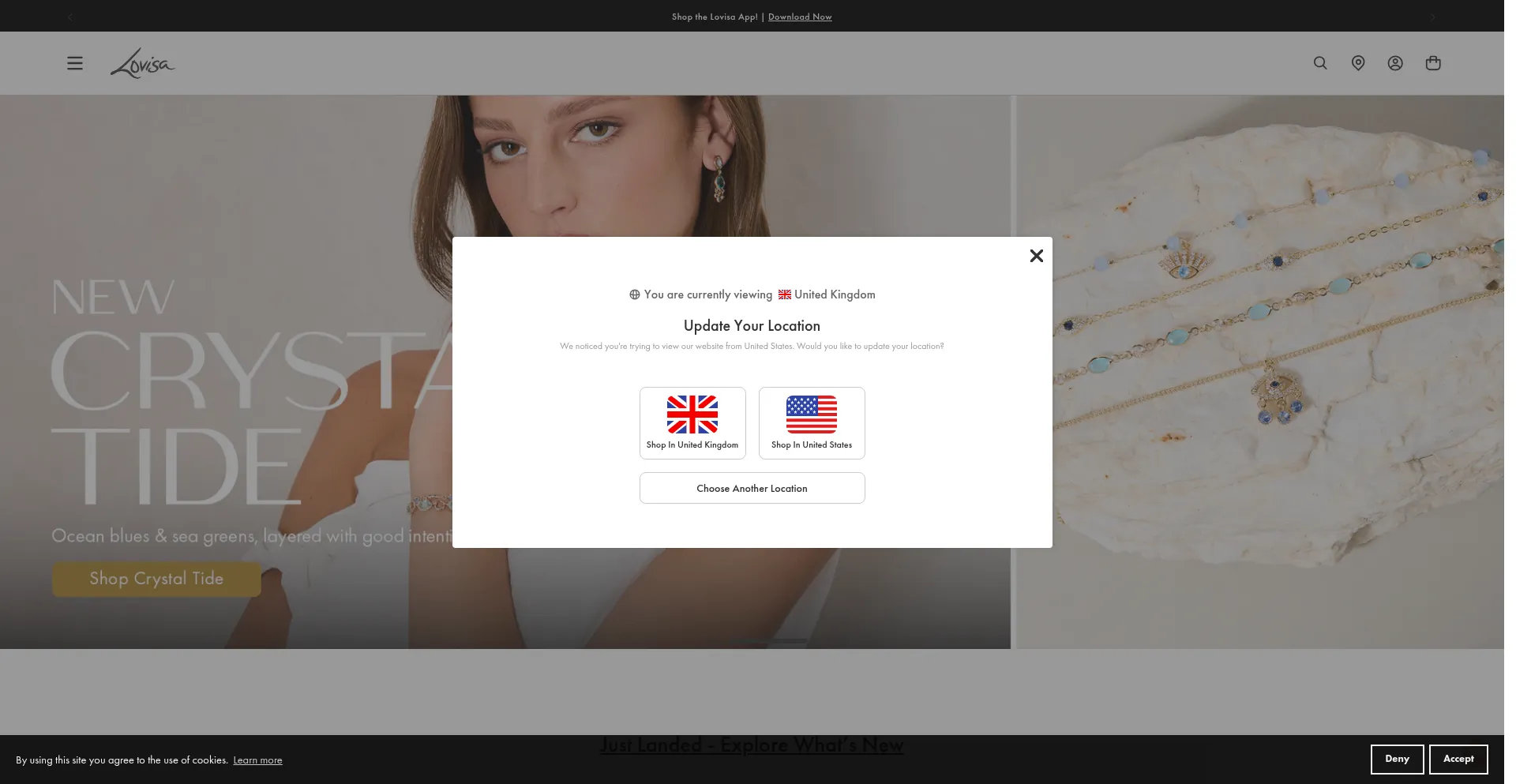Select Shop In United Kingdom option
Viewport: 1516px width, 784px height.
(692, 423)
